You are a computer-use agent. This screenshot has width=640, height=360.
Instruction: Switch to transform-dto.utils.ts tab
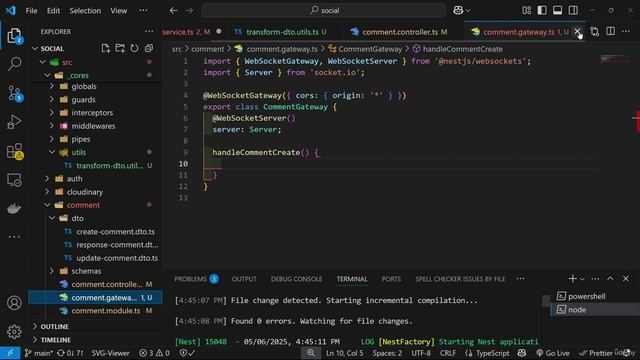tap(282, 32)
